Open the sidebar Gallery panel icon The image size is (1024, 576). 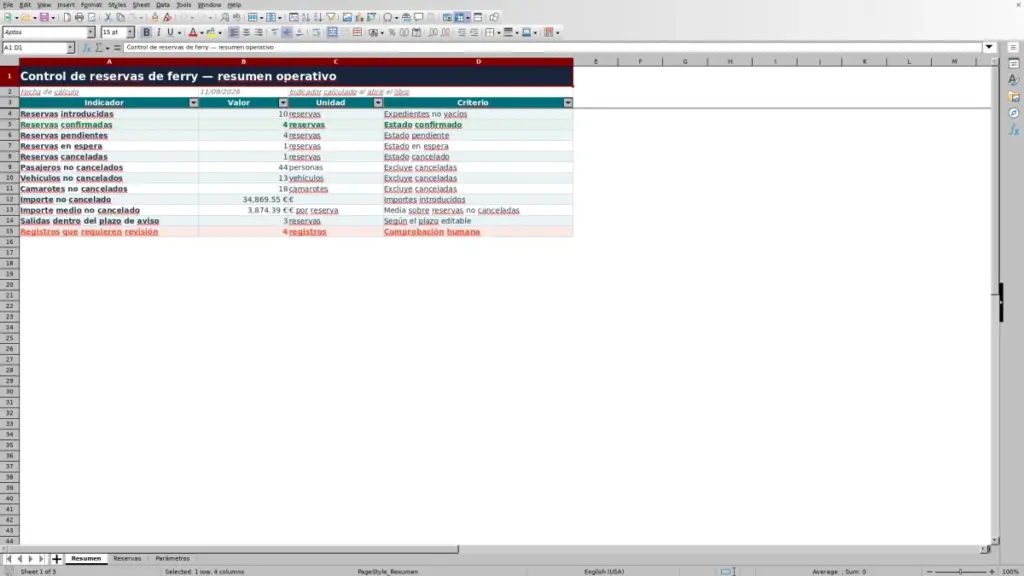pyautogui.click(x=1014, y=97)
